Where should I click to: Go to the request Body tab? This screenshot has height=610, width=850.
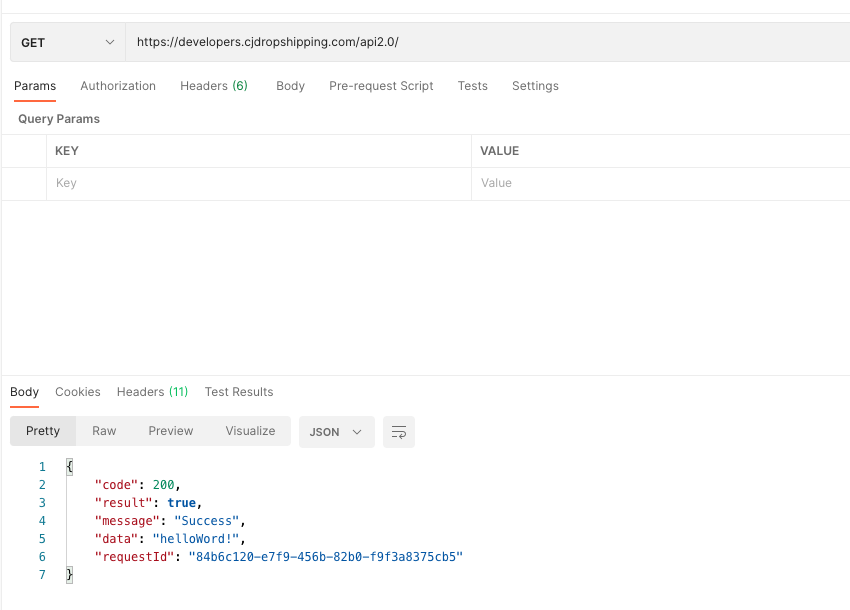(x=290, y=86)
